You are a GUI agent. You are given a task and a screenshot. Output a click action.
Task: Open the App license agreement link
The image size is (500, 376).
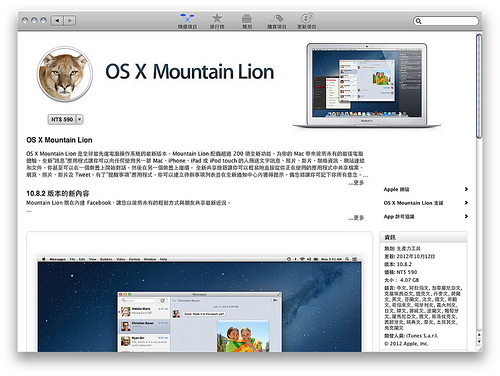click(x=399, y=216)
